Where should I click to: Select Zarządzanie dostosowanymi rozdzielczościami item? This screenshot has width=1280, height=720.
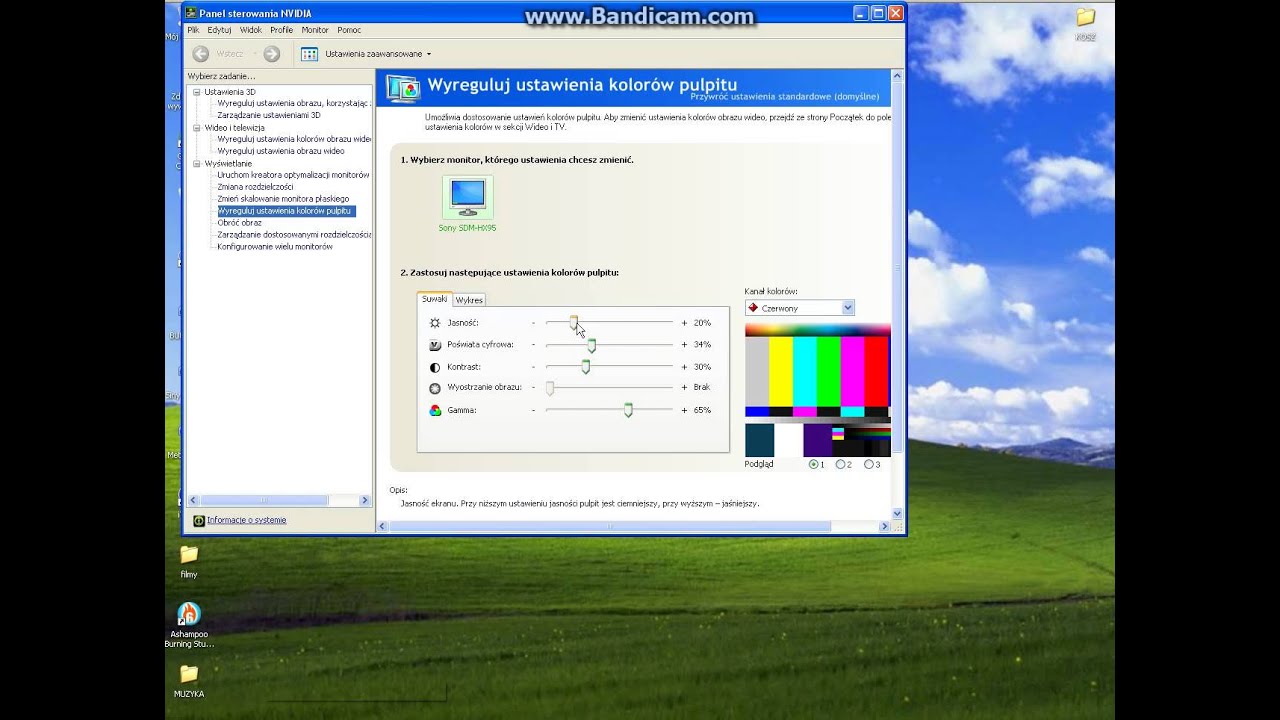[x=294, y=234]
